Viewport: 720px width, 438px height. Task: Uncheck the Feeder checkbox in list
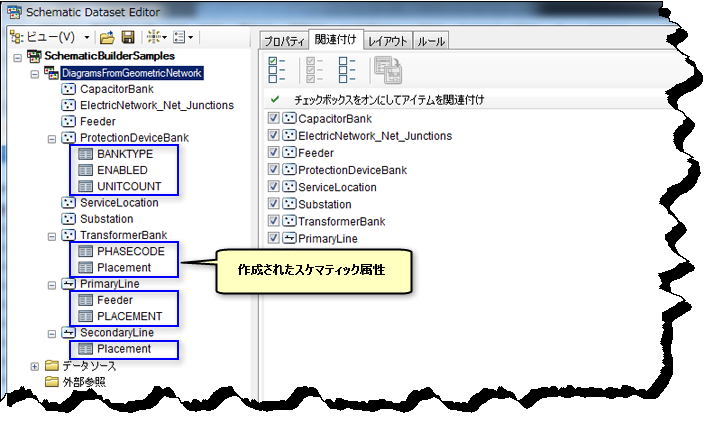(273, 152)
